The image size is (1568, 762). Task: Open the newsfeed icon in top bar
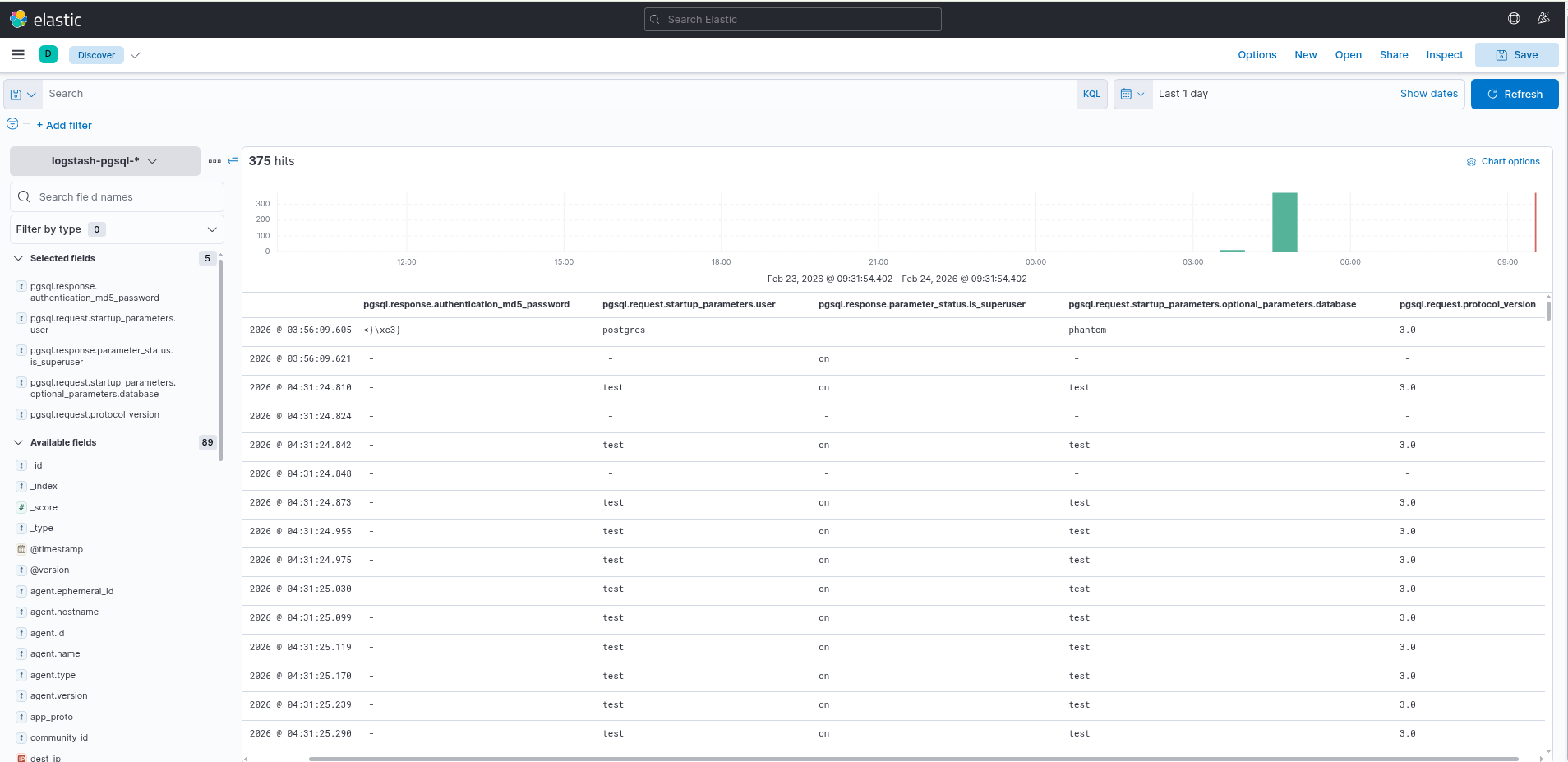click(x=1543, y=19)
